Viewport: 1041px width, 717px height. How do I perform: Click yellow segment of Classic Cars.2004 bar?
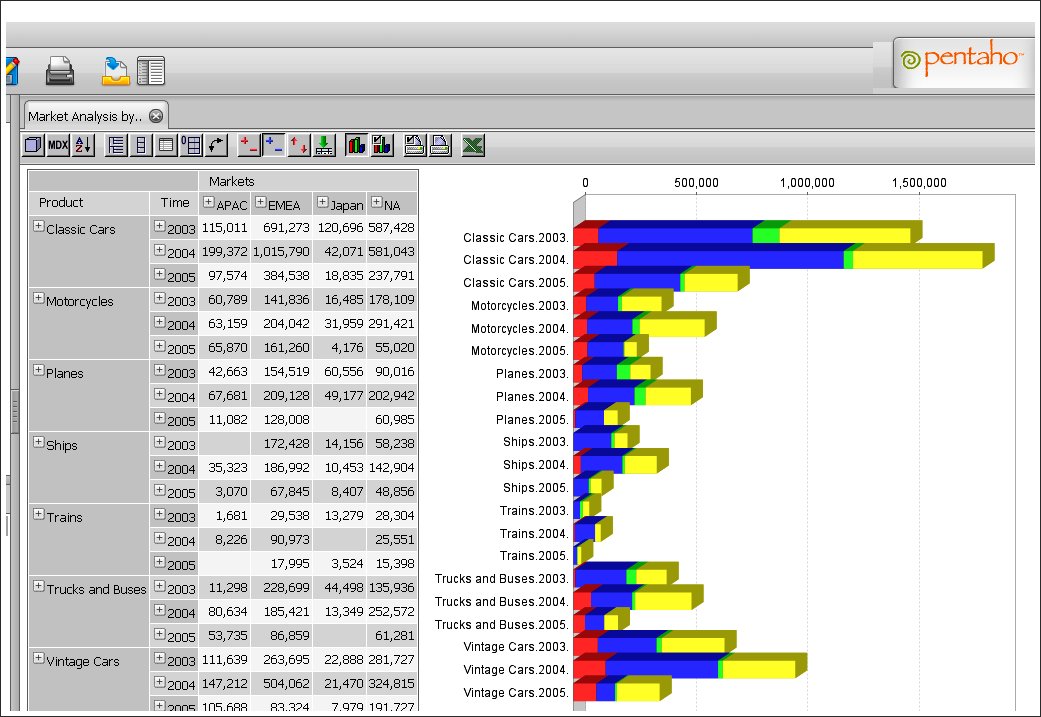(917, 259)
